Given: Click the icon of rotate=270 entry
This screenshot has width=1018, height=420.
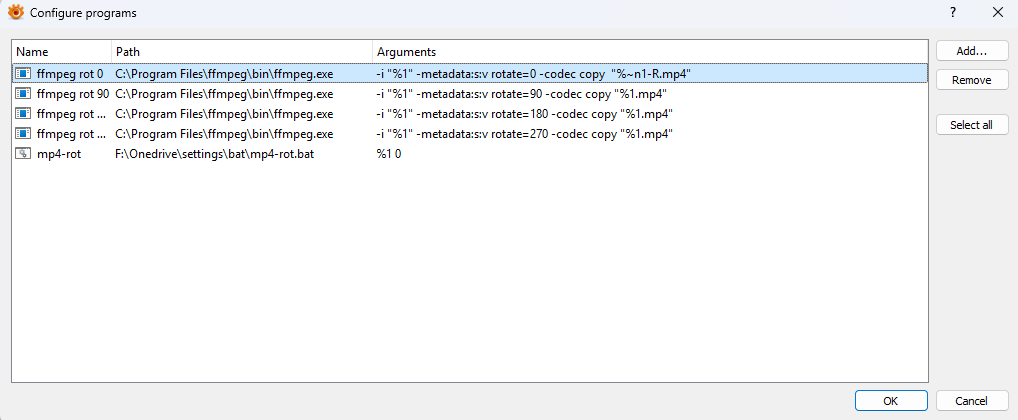Looking at the screenshot, I should (x=23, y=133).
